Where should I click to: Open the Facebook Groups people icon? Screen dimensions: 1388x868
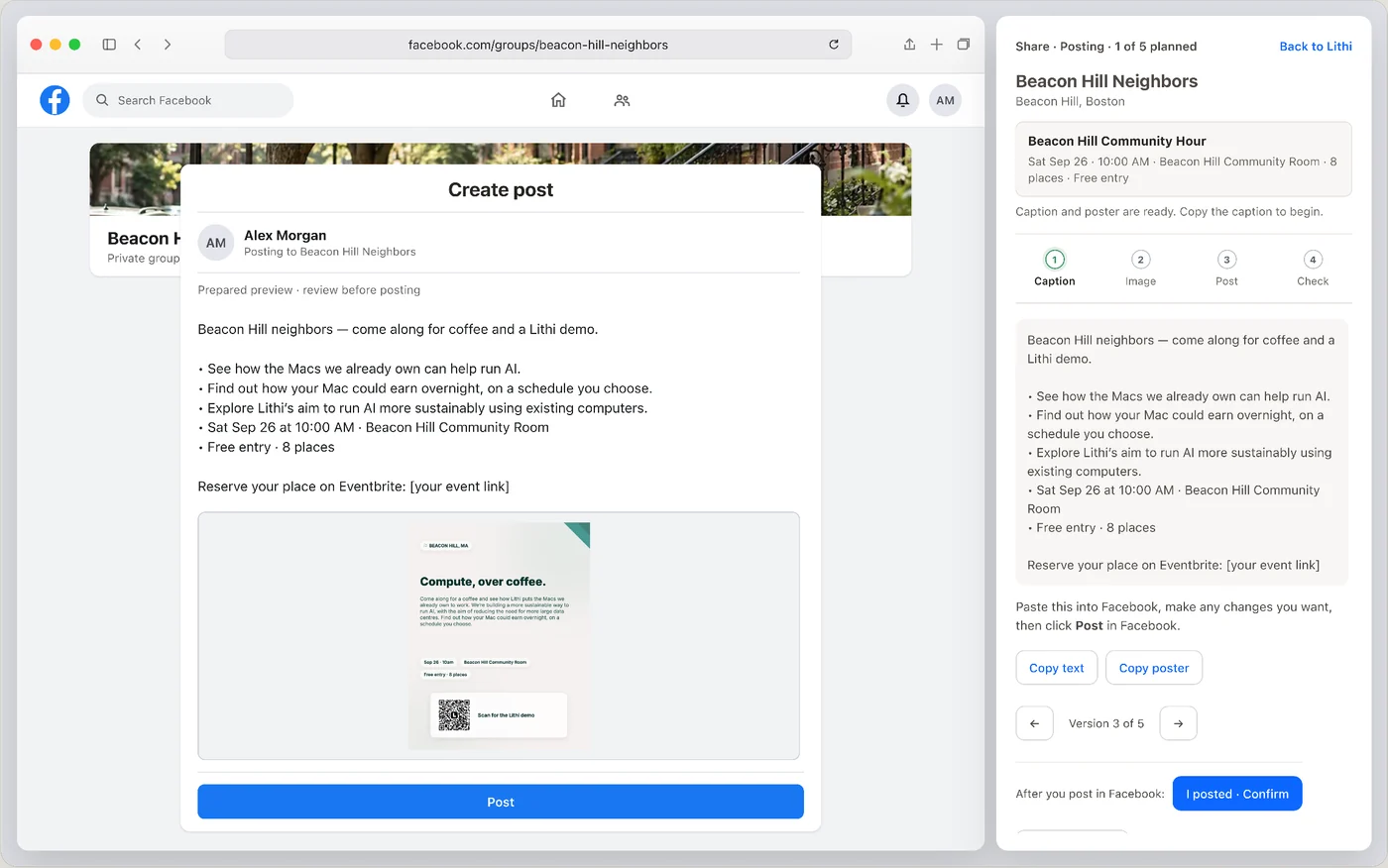(622, 100)
